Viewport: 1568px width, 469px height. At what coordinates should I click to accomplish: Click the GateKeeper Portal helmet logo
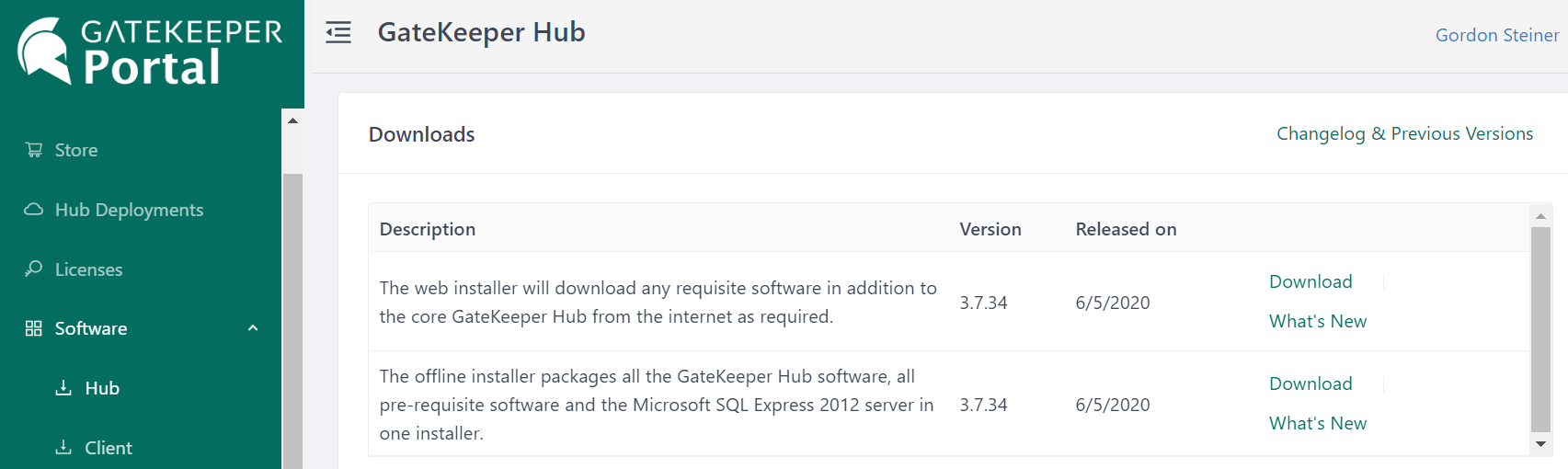pos(44,51)
